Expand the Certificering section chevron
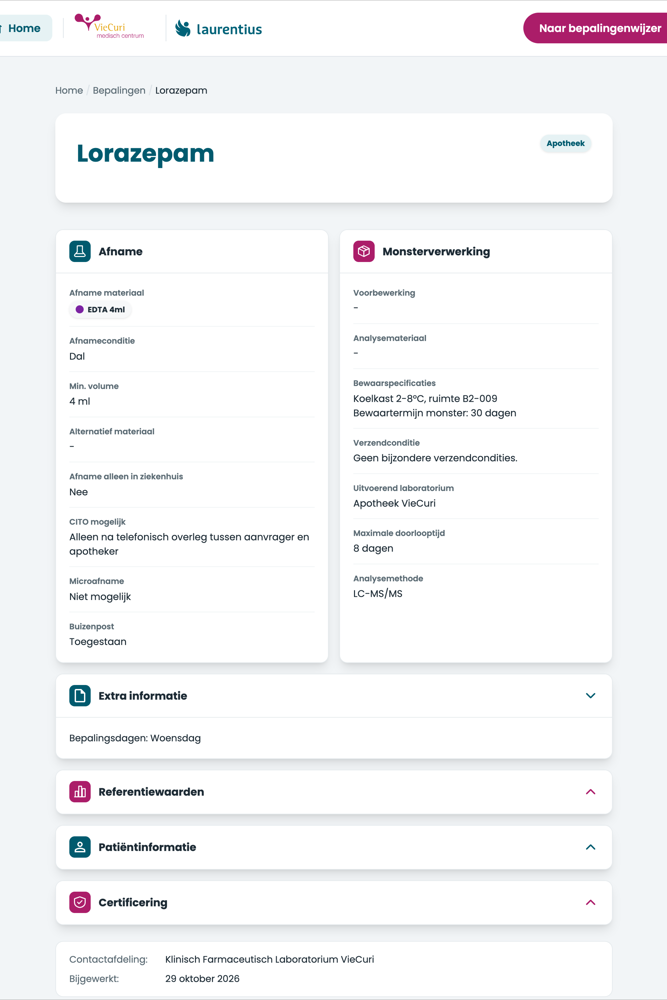The image size is (667, 1000). (x=590, y=902)
